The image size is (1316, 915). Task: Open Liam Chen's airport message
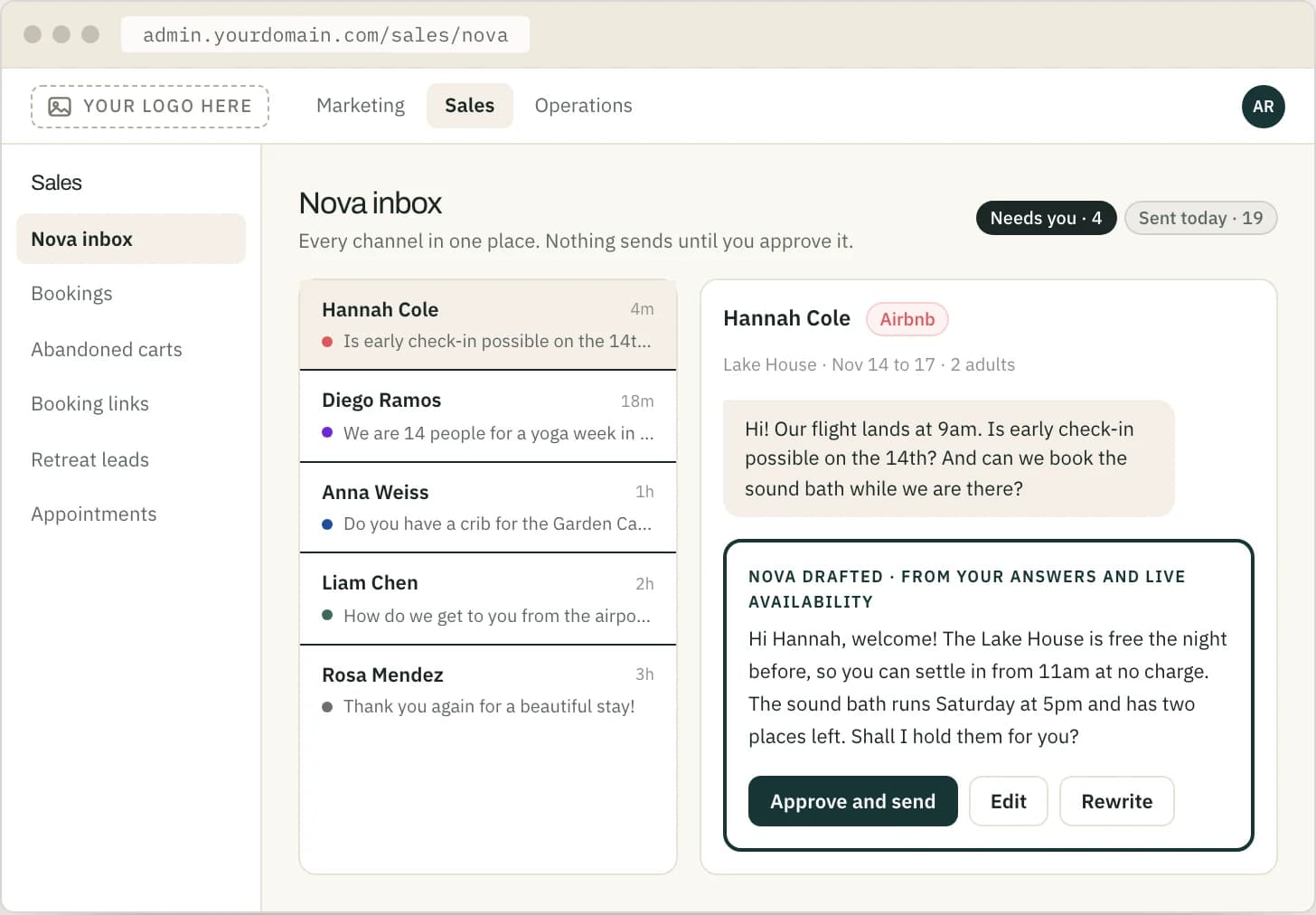click(x=488, y=599)
